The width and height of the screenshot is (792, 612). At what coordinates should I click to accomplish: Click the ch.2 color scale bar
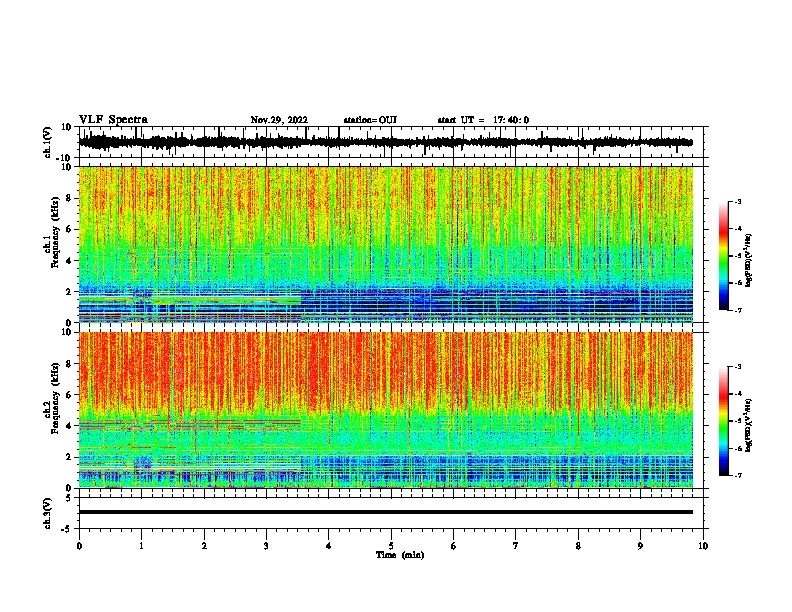tap(724, 421)
